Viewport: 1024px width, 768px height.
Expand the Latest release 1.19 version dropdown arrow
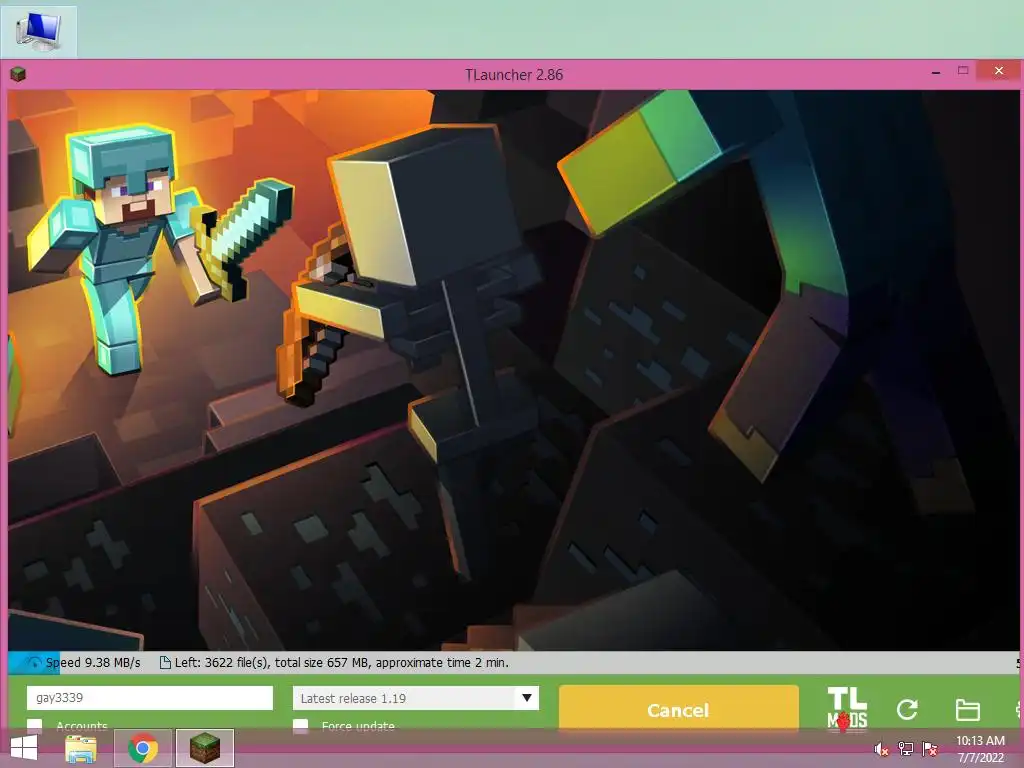coord(527,698)
